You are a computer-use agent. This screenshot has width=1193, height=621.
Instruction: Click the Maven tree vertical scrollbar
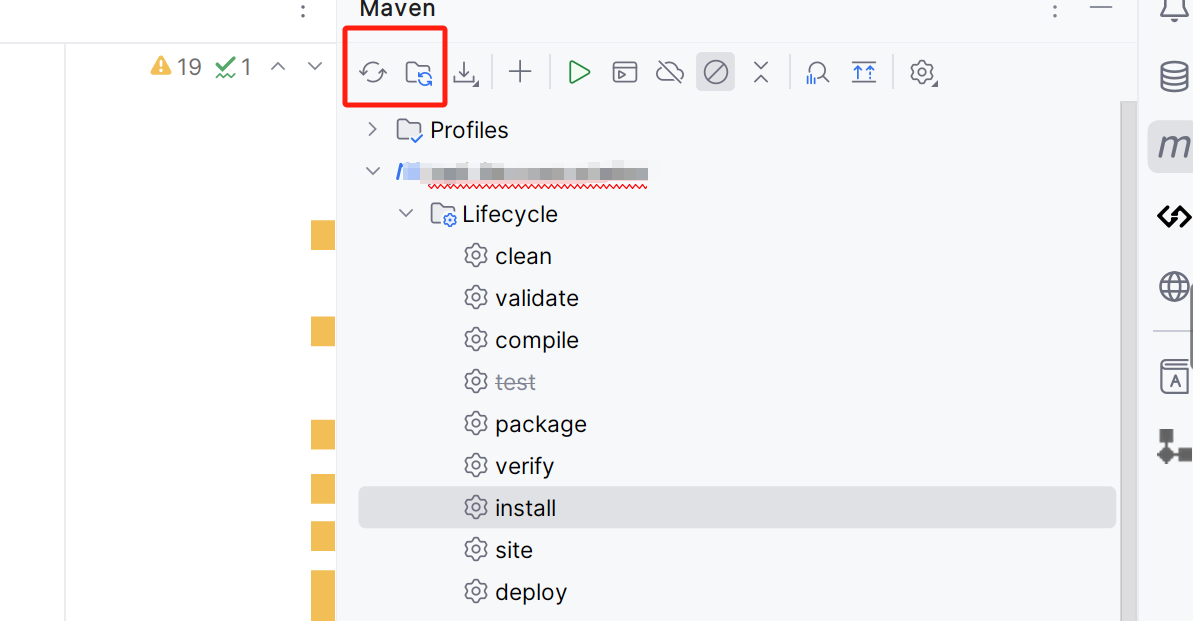(x=1128, y=361)
